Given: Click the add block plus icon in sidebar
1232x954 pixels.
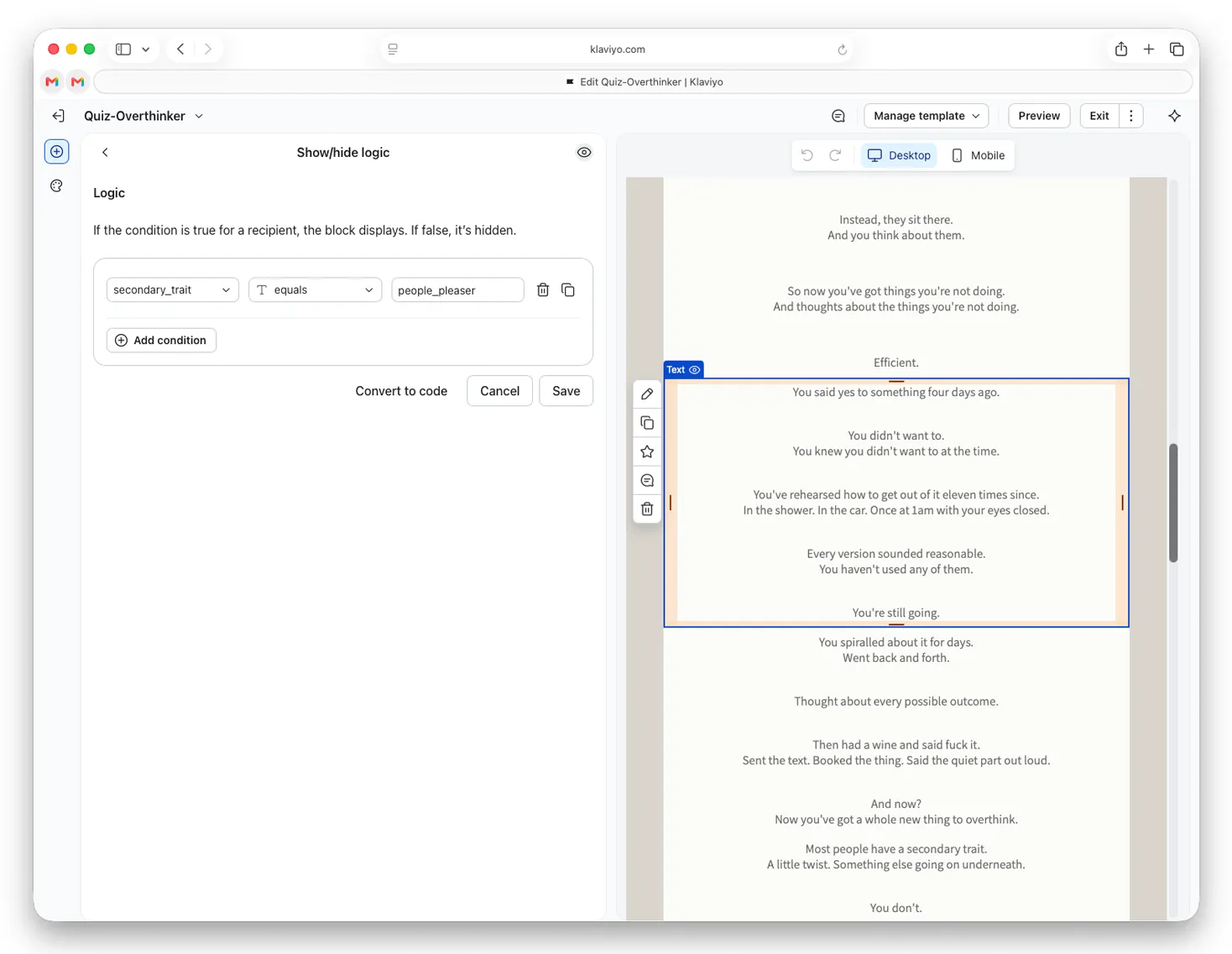Looking at the screenshot, I should coord(56,152).
